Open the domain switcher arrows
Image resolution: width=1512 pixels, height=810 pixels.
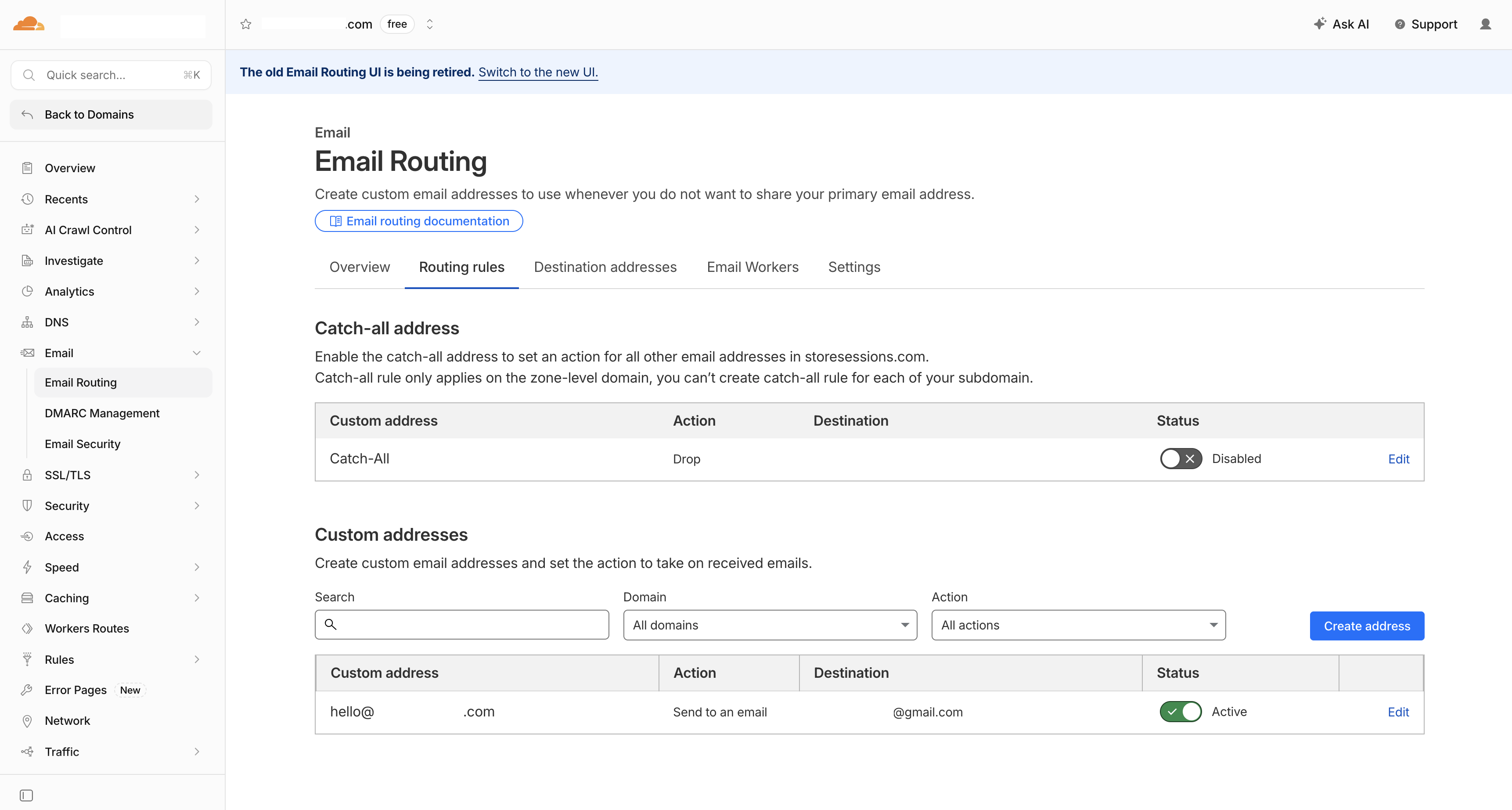point(430,24)
